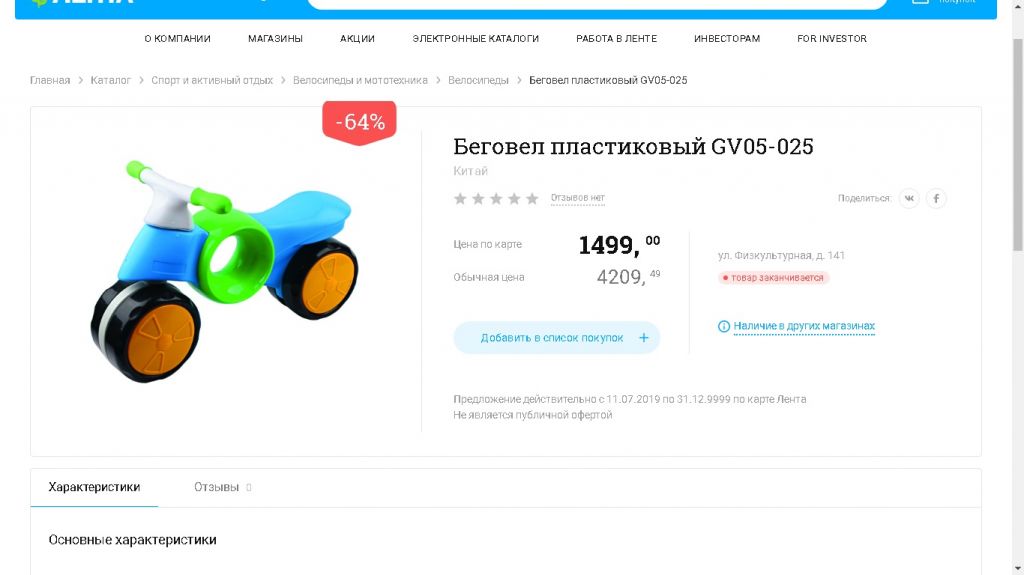Go to Велосипеды и мототехника breadcrumb
Viewport: 1024px width, 575px height.
(360, 80)
